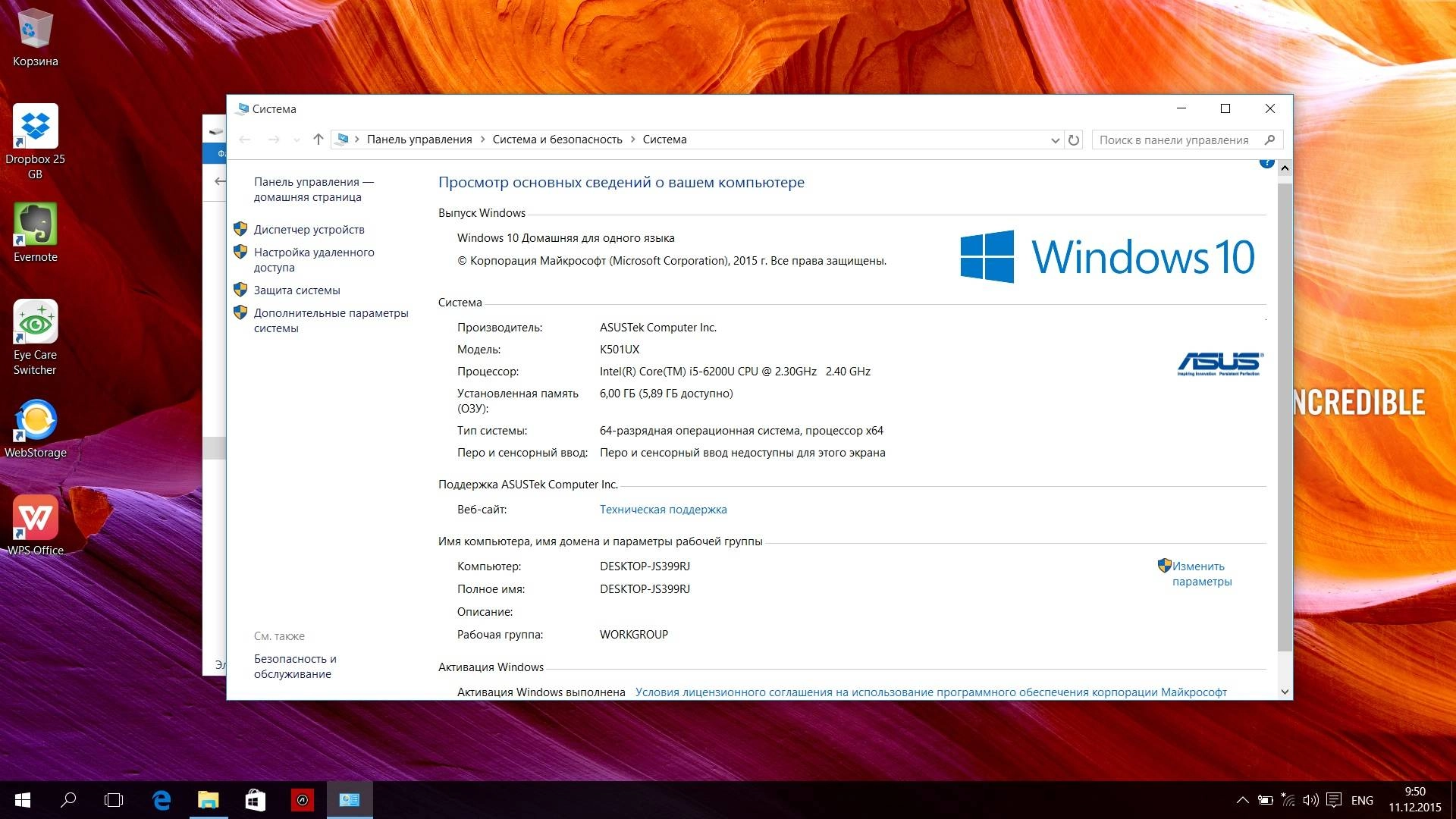Click the vertical scrollbar track
The width and height of the screenshot is (1456, 819).
pyautogui.click(x=1285, y=667)
